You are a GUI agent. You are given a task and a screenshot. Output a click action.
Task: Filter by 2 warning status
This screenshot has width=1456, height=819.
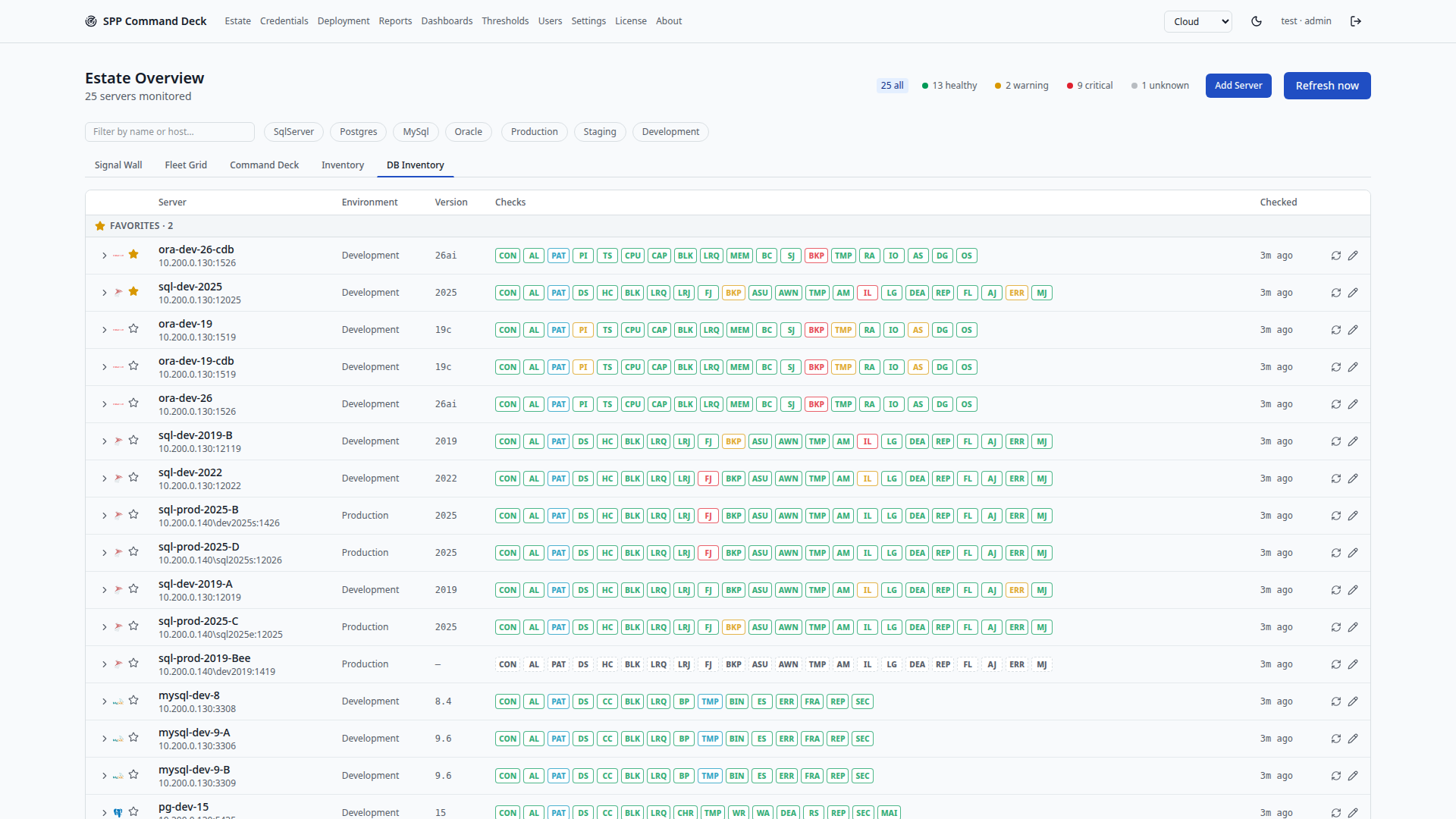[x=1021, y=86]
